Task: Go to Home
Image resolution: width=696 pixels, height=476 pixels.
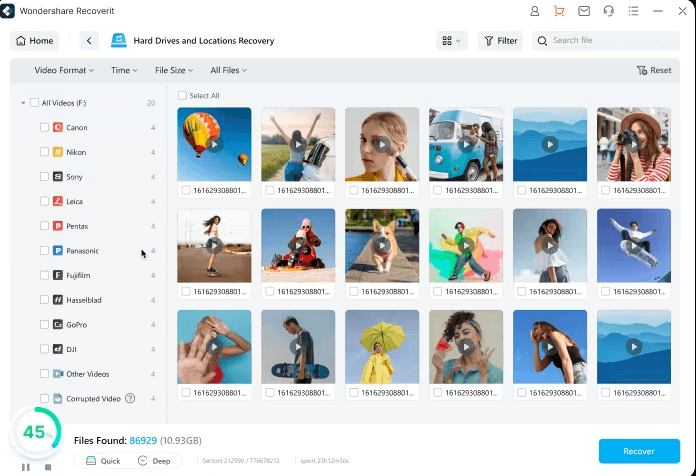Action: click(35, 41)
